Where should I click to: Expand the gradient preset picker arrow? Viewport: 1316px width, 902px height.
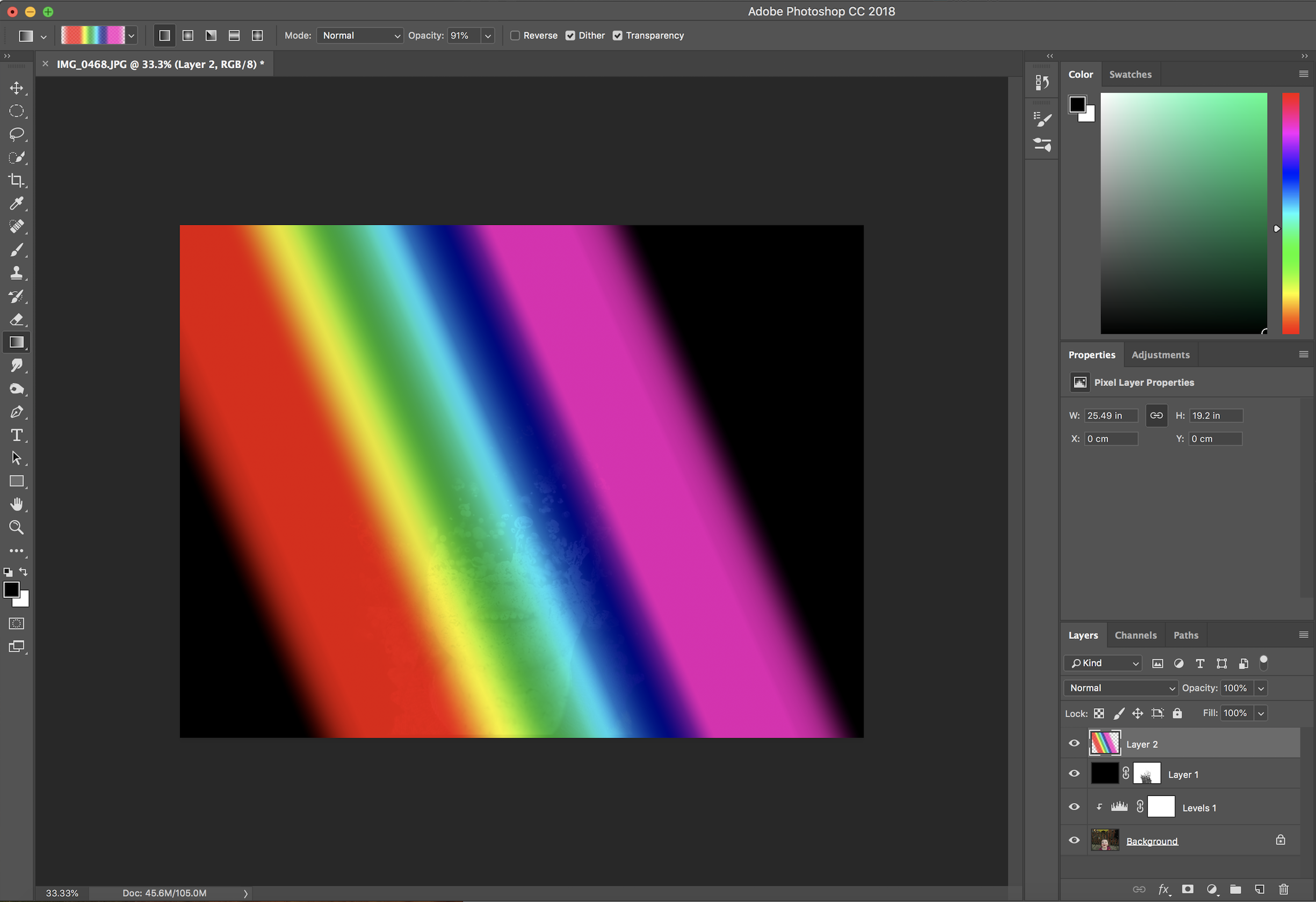click(x=132, y=35)
